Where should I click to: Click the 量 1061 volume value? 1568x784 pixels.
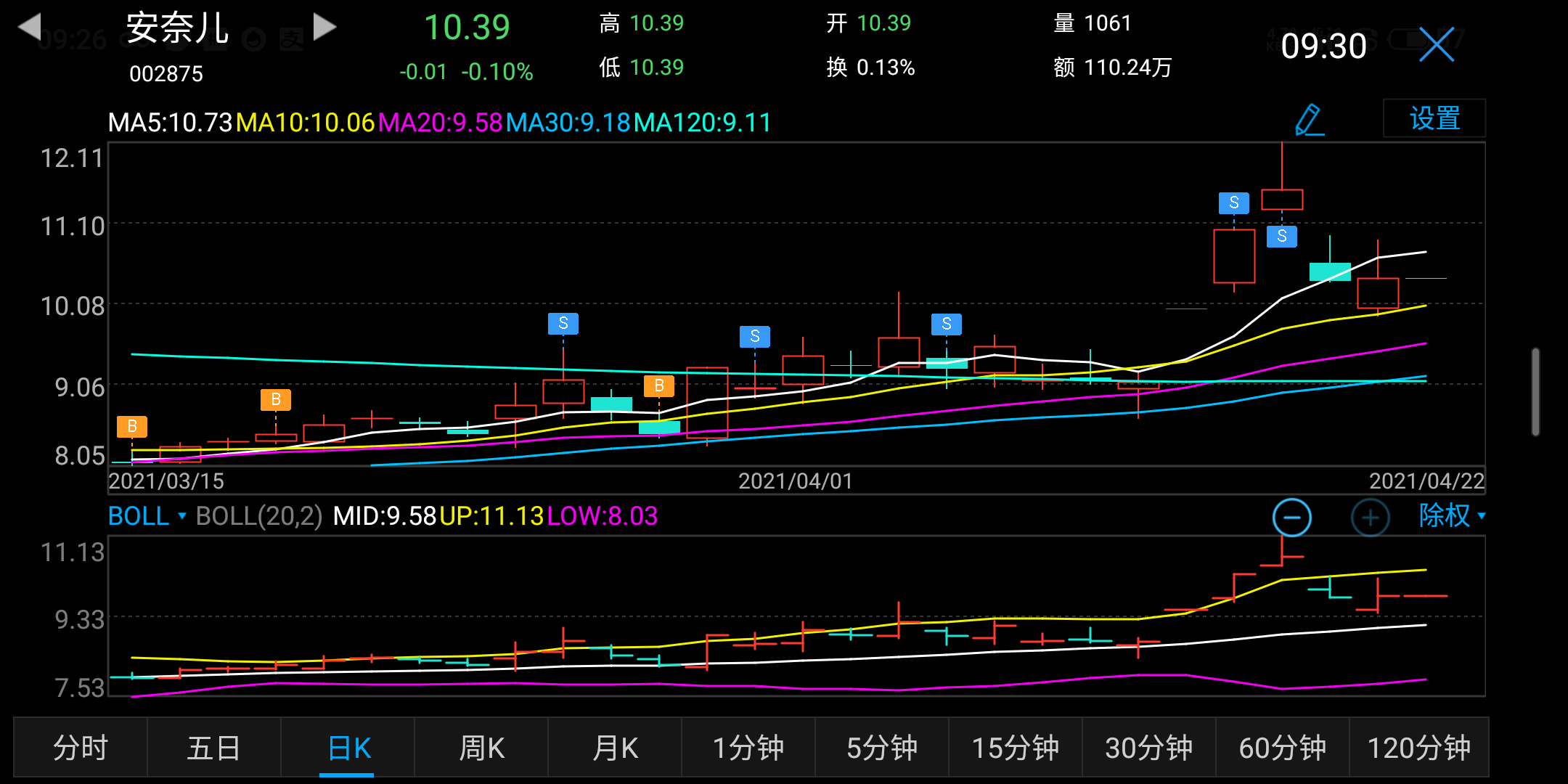click(x=1093, y=23)
